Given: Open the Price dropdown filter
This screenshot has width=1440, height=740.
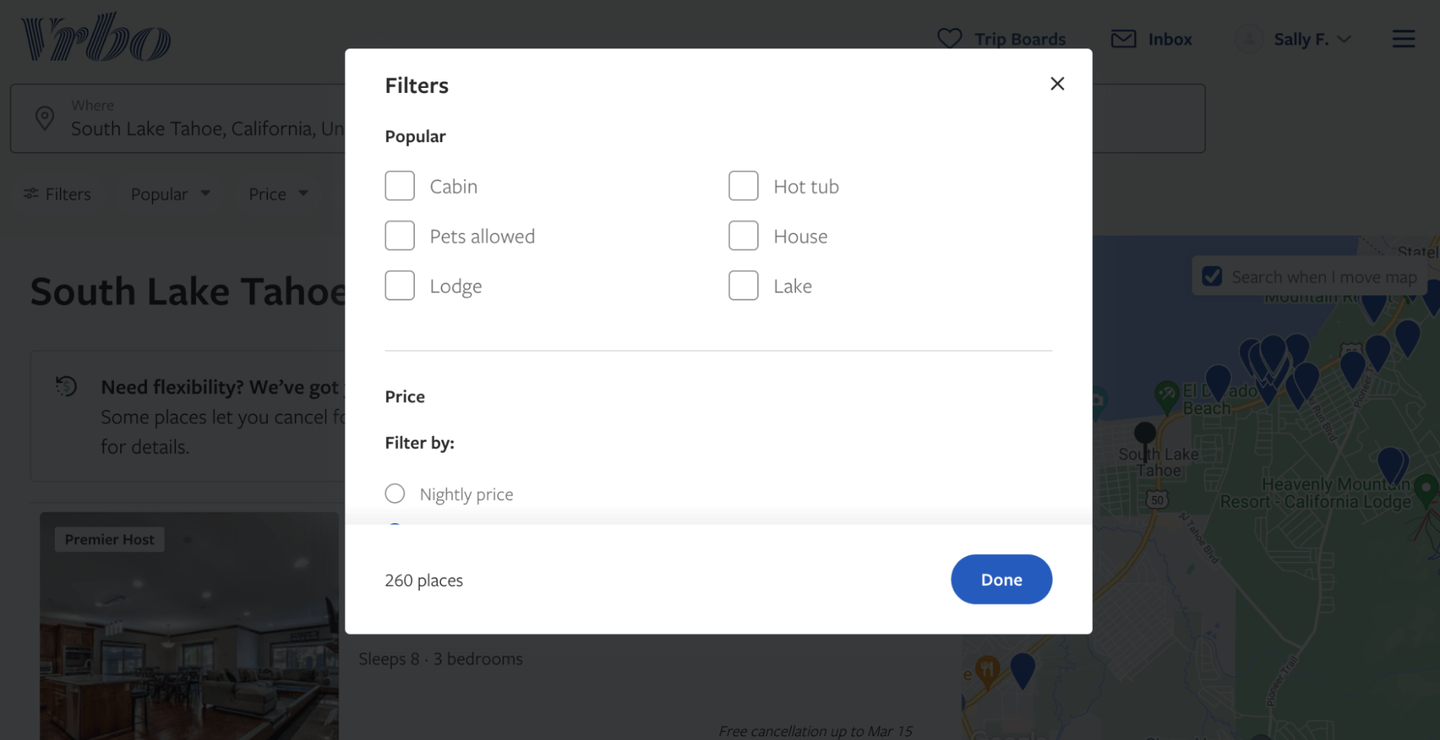Looking at the screenshot, I should click(x=278, y=194).
